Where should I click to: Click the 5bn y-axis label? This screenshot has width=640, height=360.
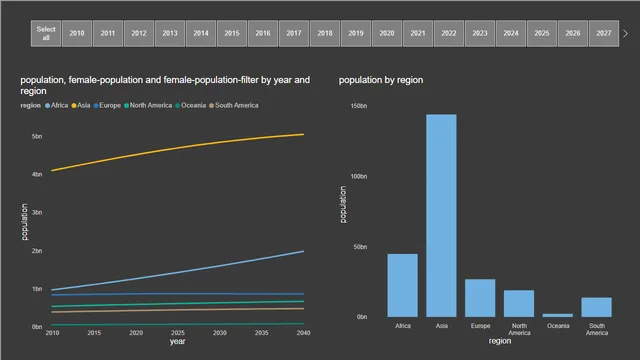[37, 136]
